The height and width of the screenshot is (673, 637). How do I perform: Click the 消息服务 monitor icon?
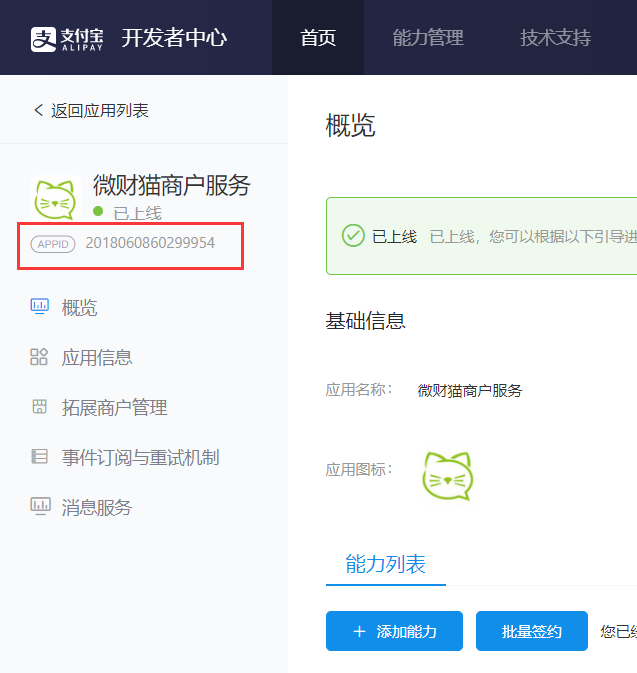tap(40, 506)
